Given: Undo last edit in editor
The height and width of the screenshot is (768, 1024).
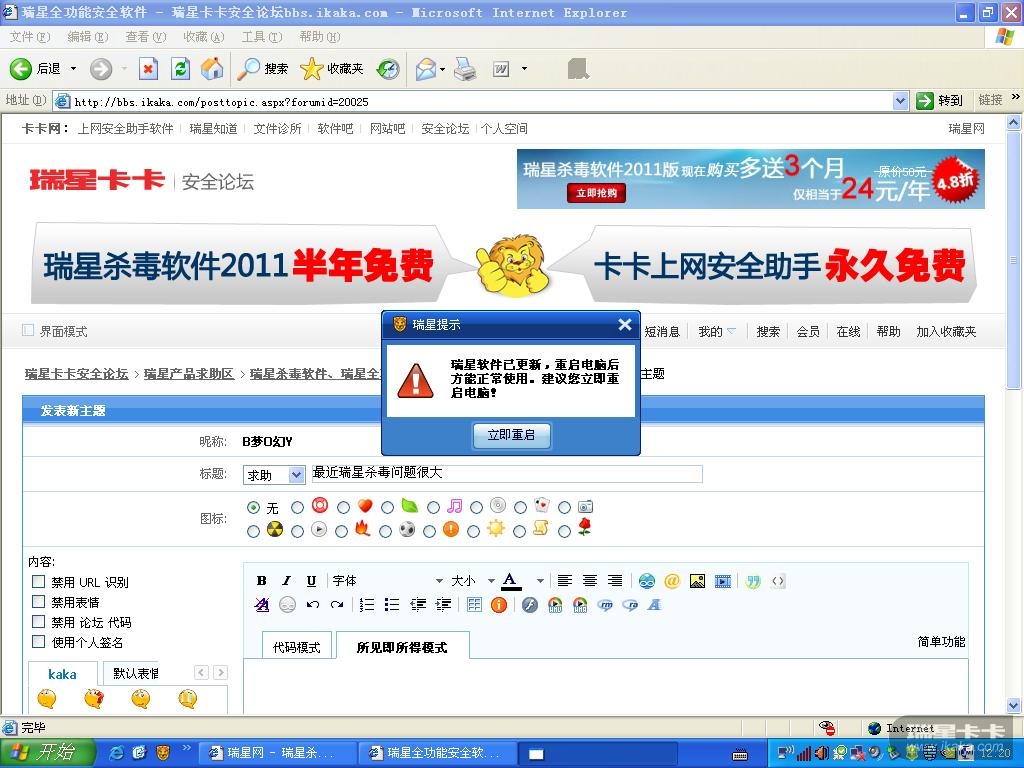Looking at the screenshot, I should tap(313, 605).
